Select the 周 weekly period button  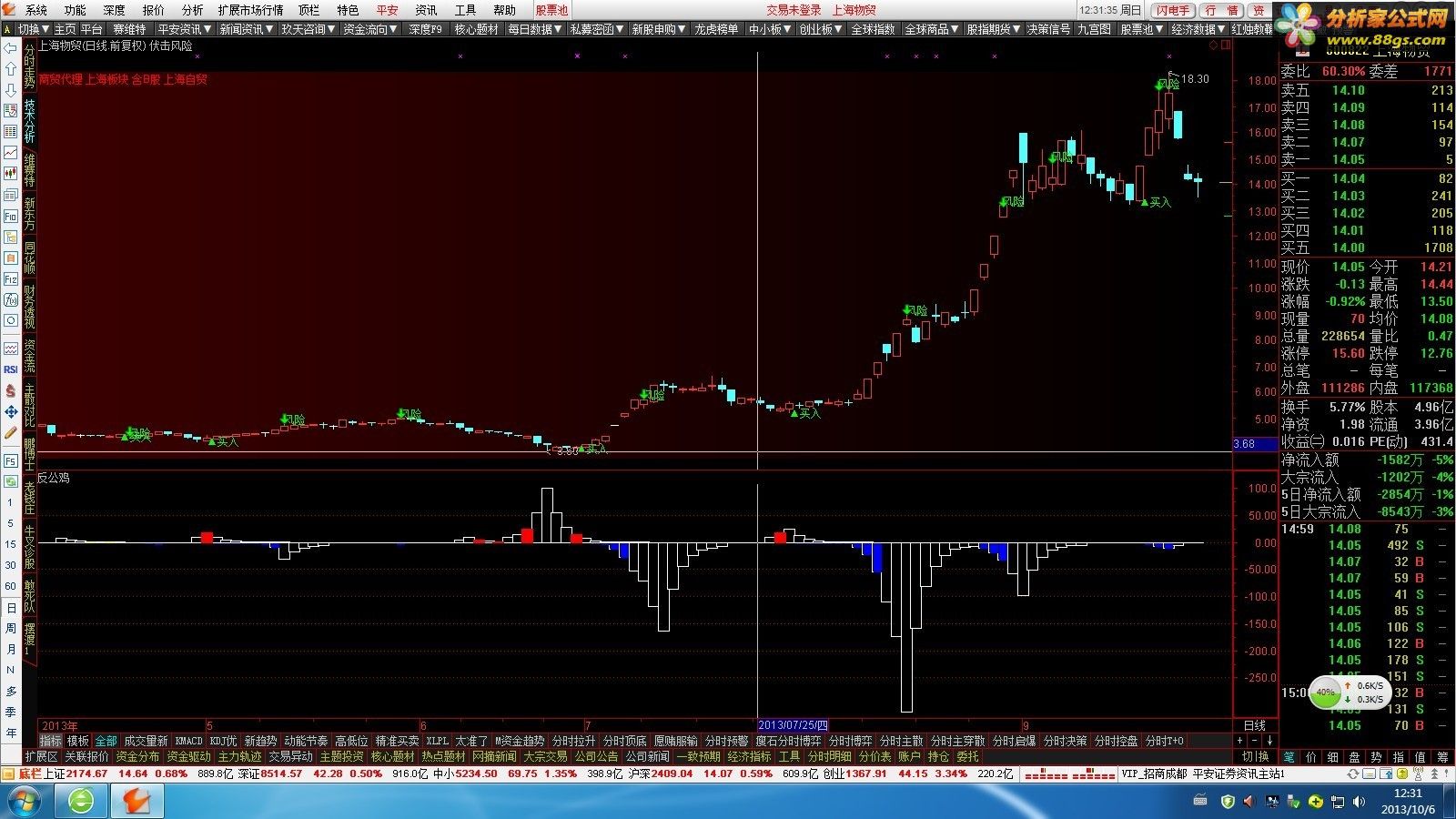[11, 628]
